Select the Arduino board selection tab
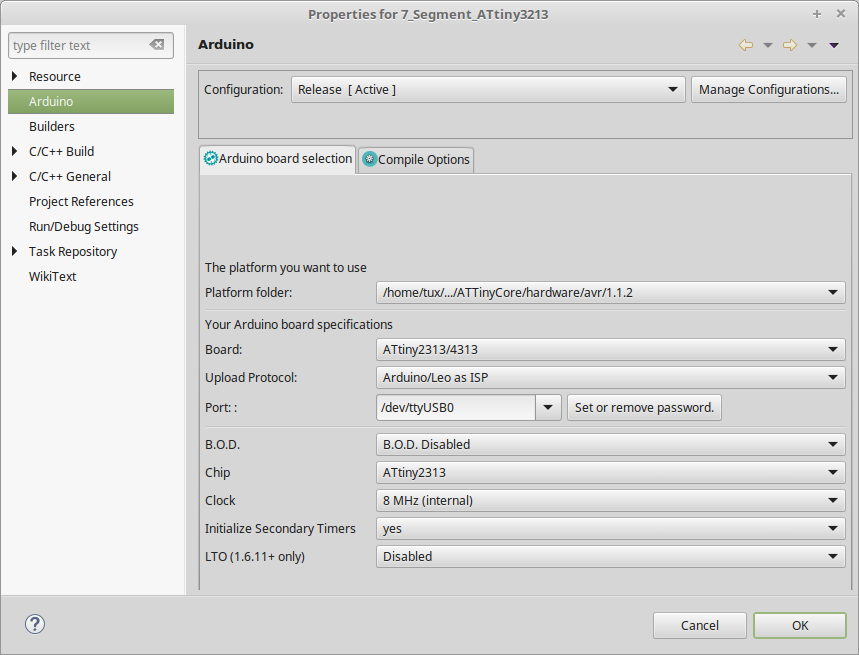 (x=278, y=159)
